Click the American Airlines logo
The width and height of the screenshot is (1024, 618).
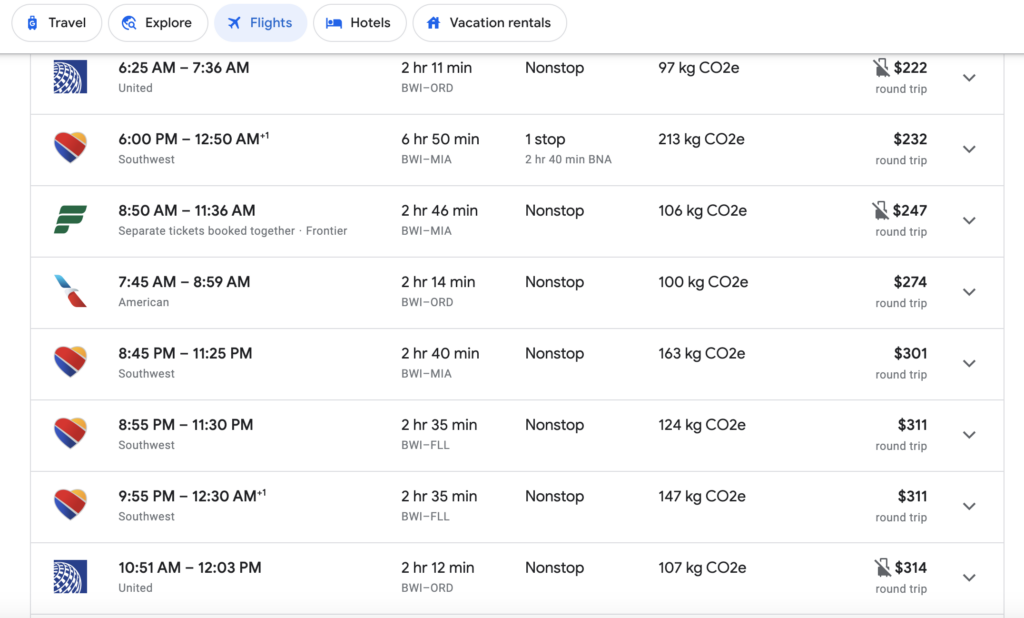pyautogui.click(x=70, y=291)
